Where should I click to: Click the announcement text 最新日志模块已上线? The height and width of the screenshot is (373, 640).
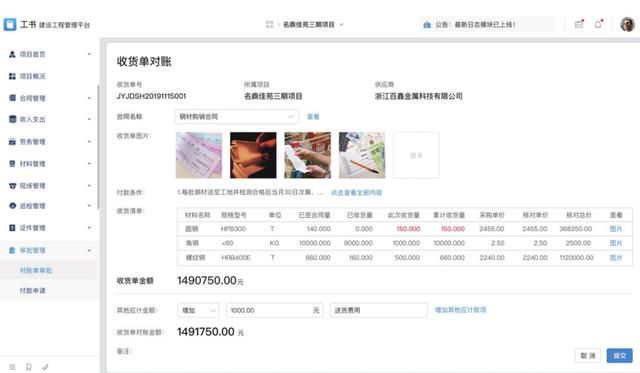tap(485, 25)
